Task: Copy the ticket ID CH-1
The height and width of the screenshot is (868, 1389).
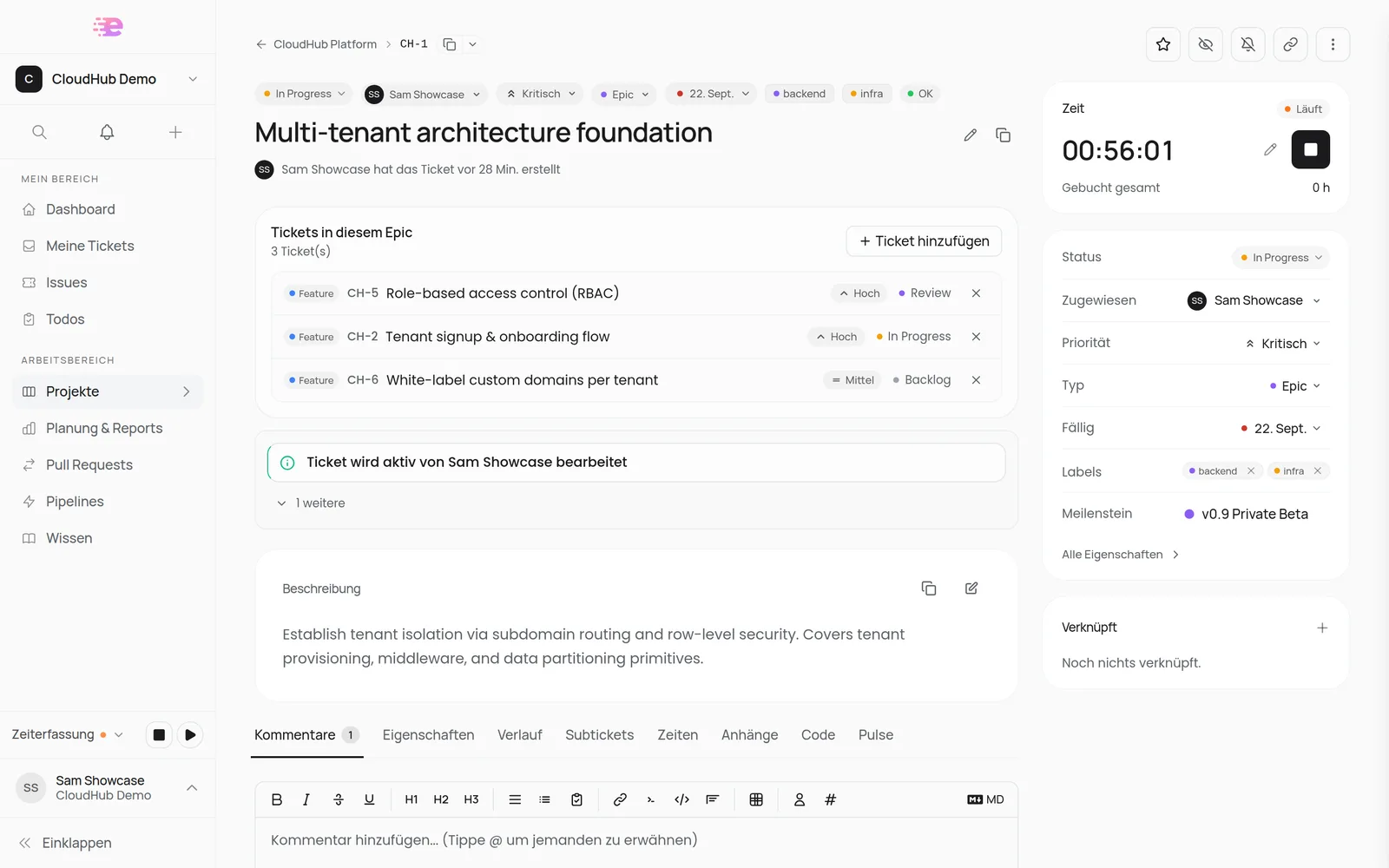Action: (449, 44)
